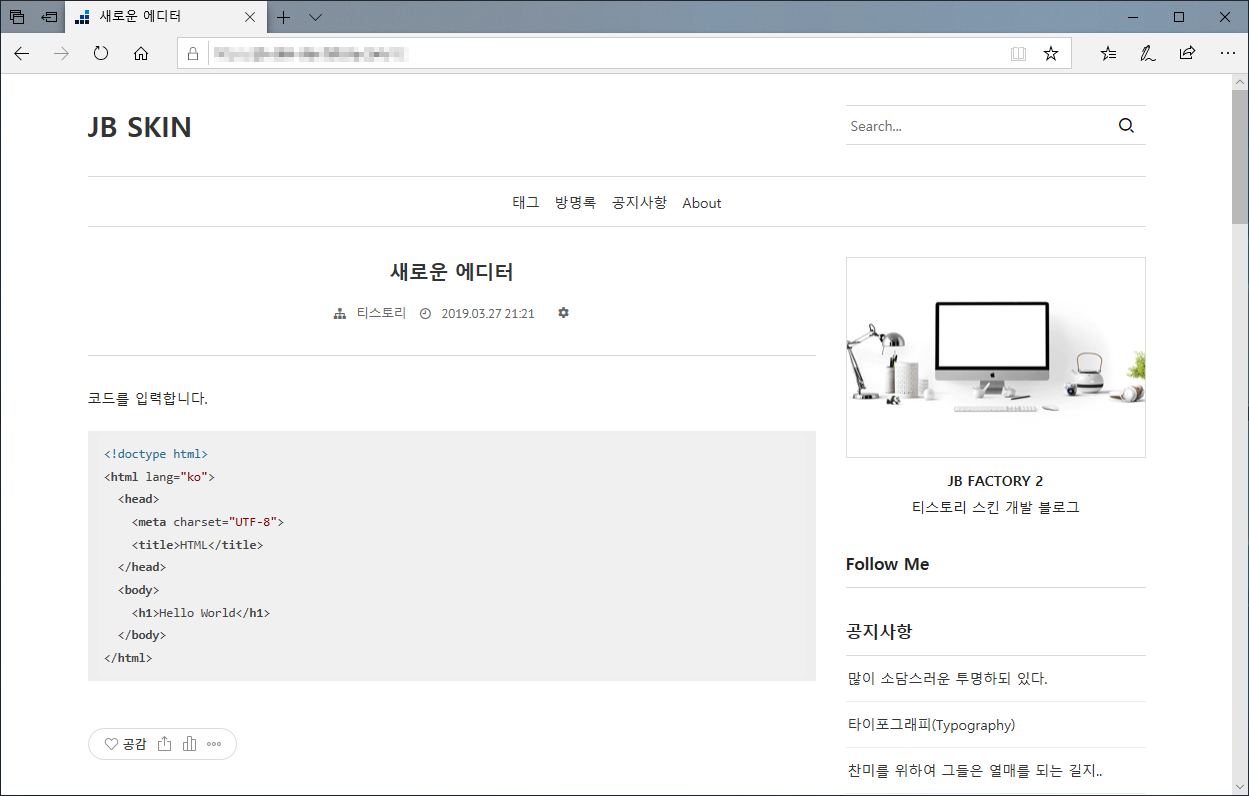Click the 코드를 입력합니다. paragraph
Screen dimensions: 1249x796
(x=148, y=398)
